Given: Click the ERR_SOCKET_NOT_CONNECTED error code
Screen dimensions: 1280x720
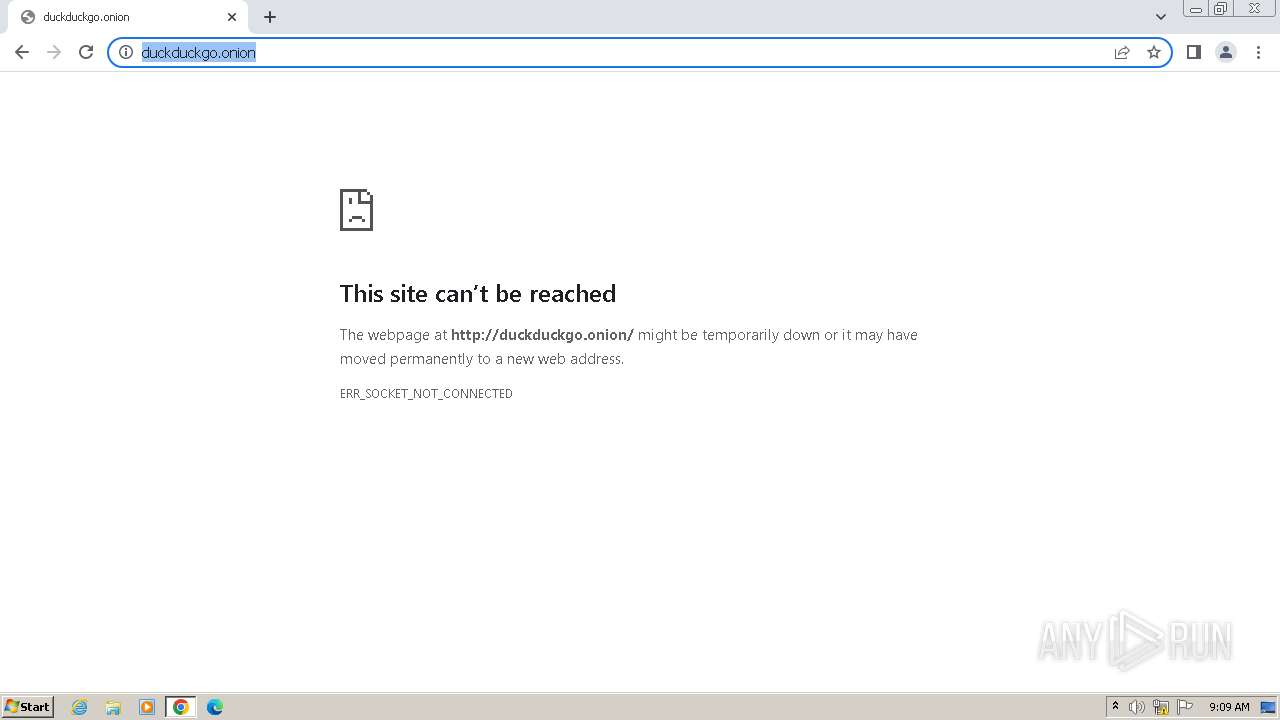Looking at the screenshot, I should coord(426,394).
